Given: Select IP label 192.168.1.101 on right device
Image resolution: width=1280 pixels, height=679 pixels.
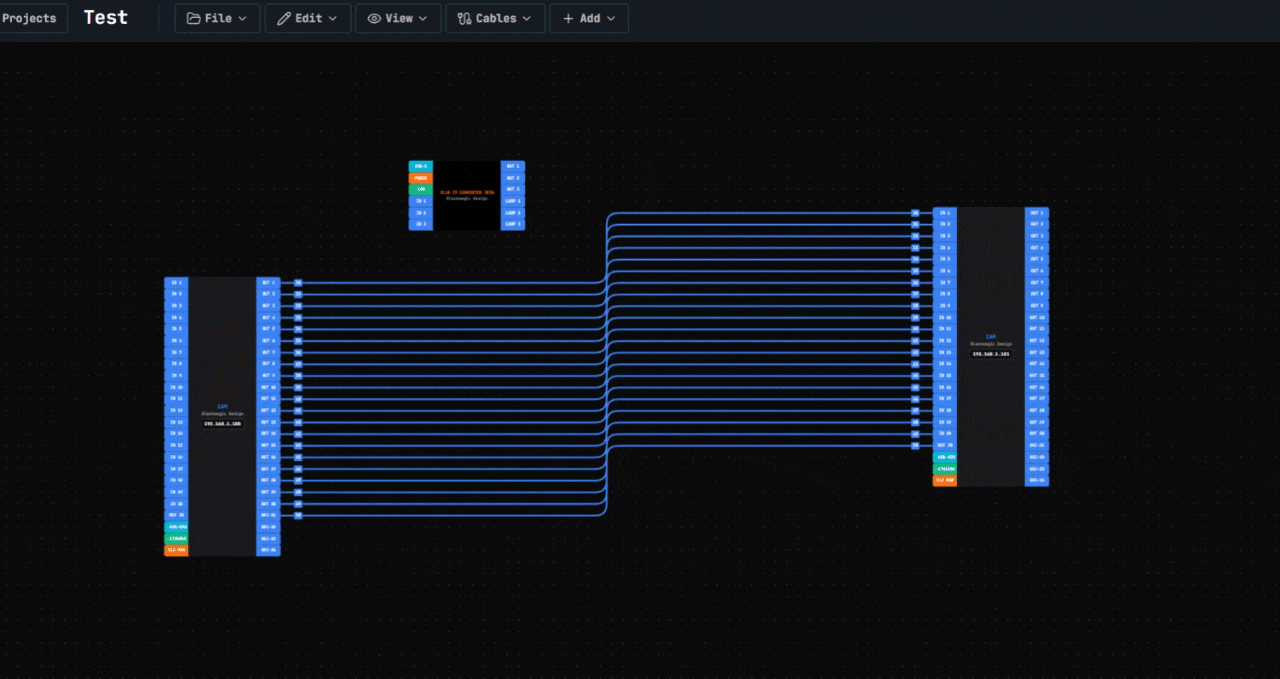Looking at the screenshot, I should (991, 354).
